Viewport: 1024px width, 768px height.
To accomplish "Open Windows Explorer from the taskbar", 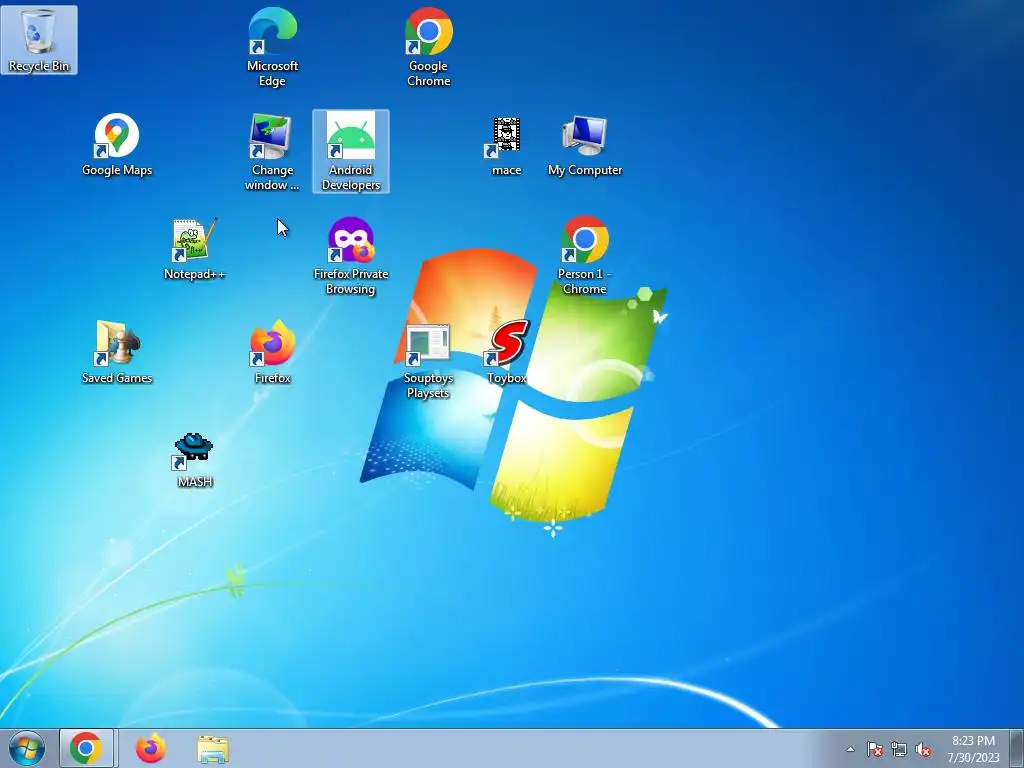I will [x=213, y=748].
